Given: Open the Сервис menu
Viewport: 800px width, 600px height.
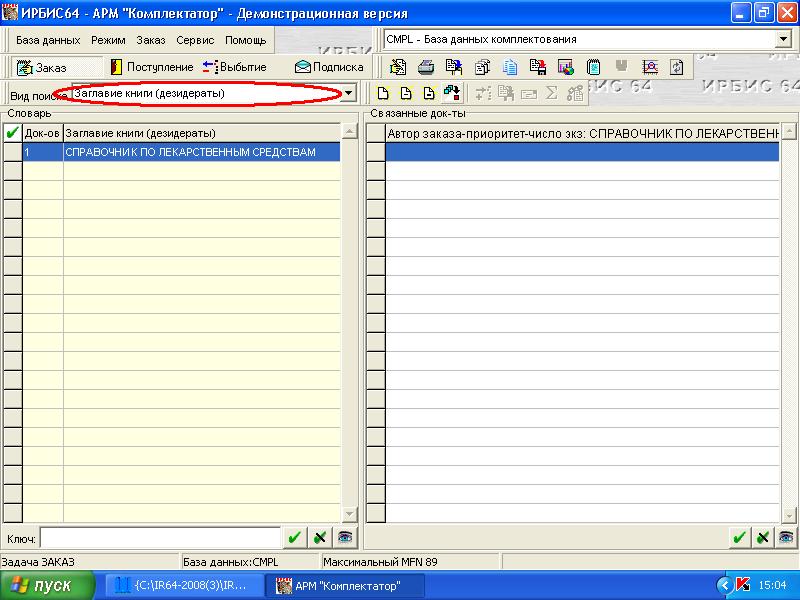Looking at the screenshot, I should pyautogui.click(x=195, y=40).
